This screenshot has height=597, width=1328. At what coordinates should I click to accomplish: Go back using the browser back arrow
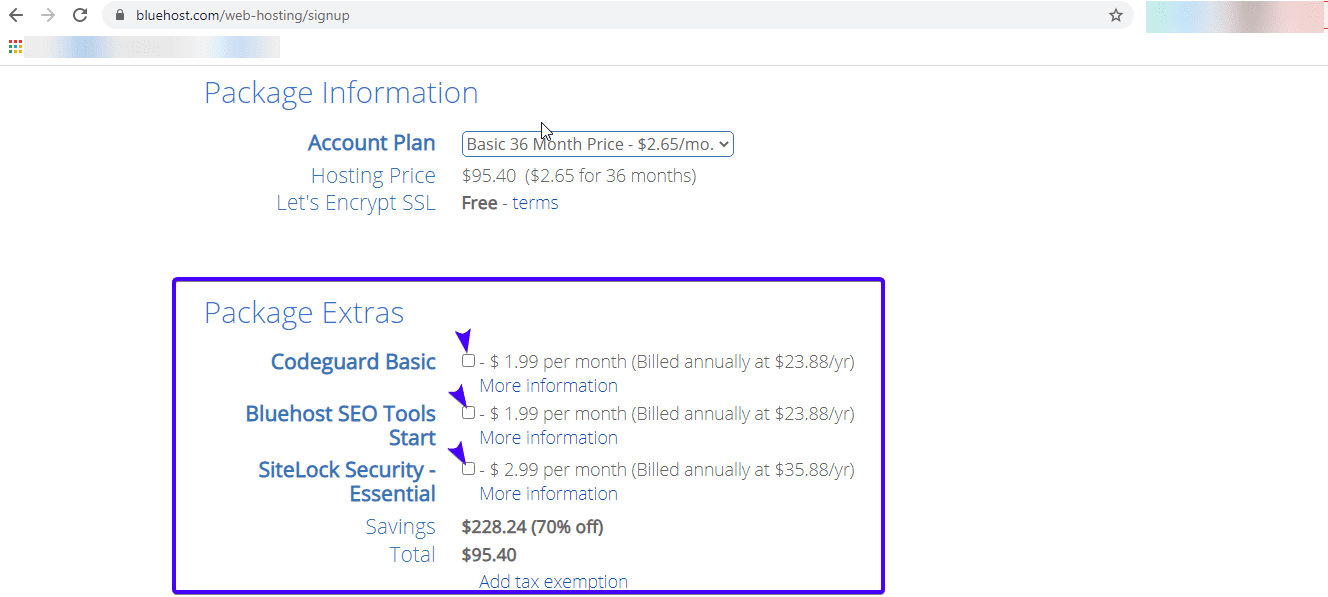pos(16,15)
